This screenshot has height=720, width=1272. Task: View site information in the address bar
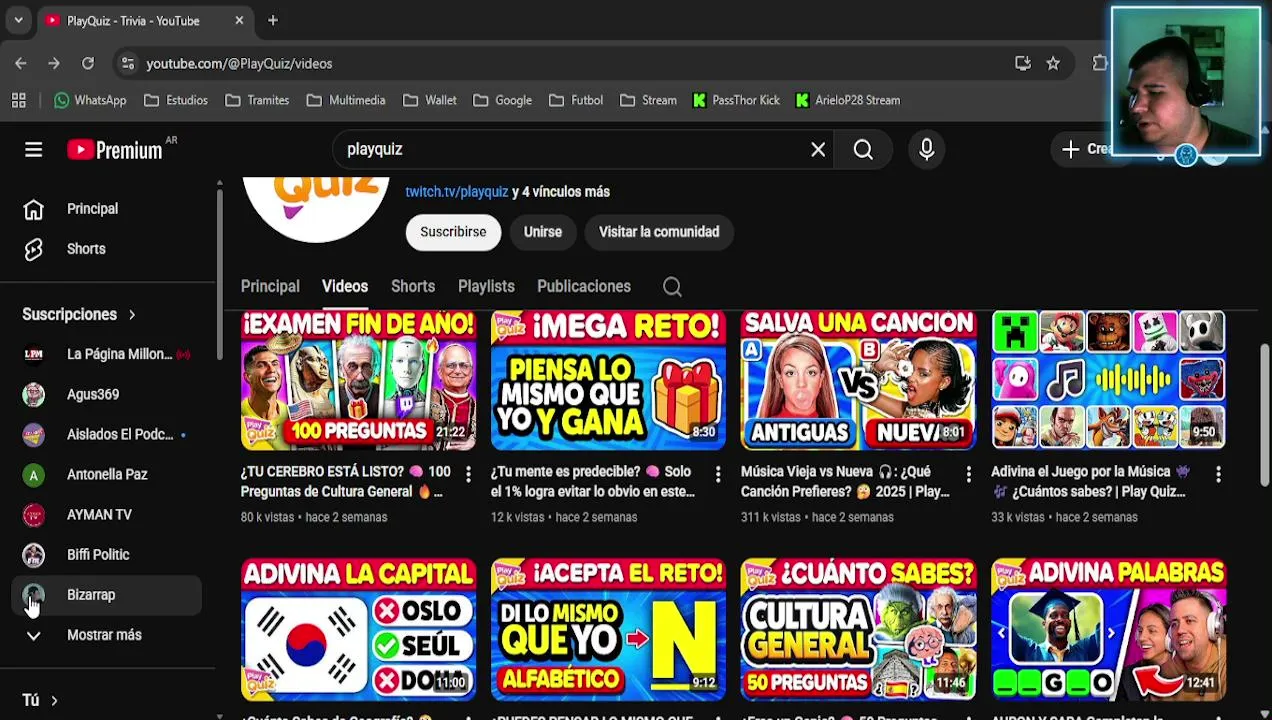point(127,63)
